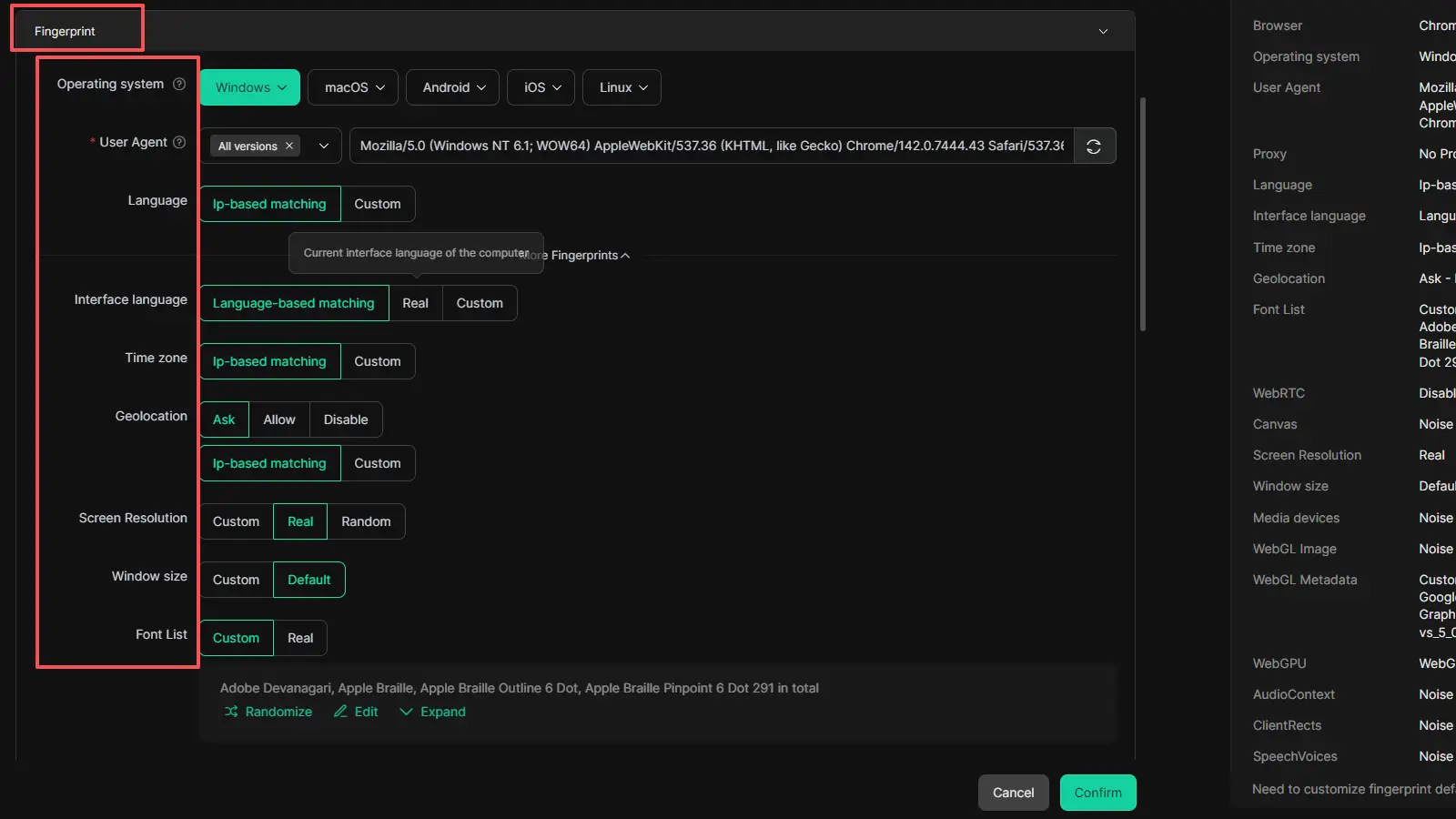
Task: Expand the font list details
Action: click(433, 712)
